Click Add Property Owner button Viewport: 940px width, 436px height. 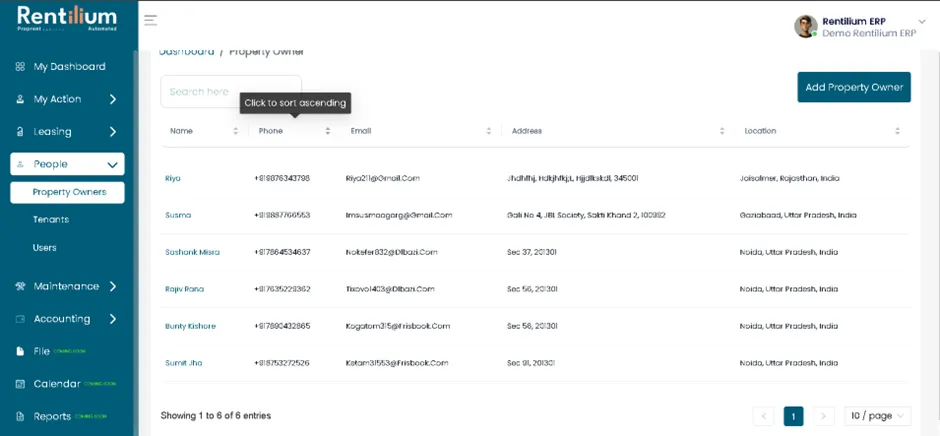[854, 87]
